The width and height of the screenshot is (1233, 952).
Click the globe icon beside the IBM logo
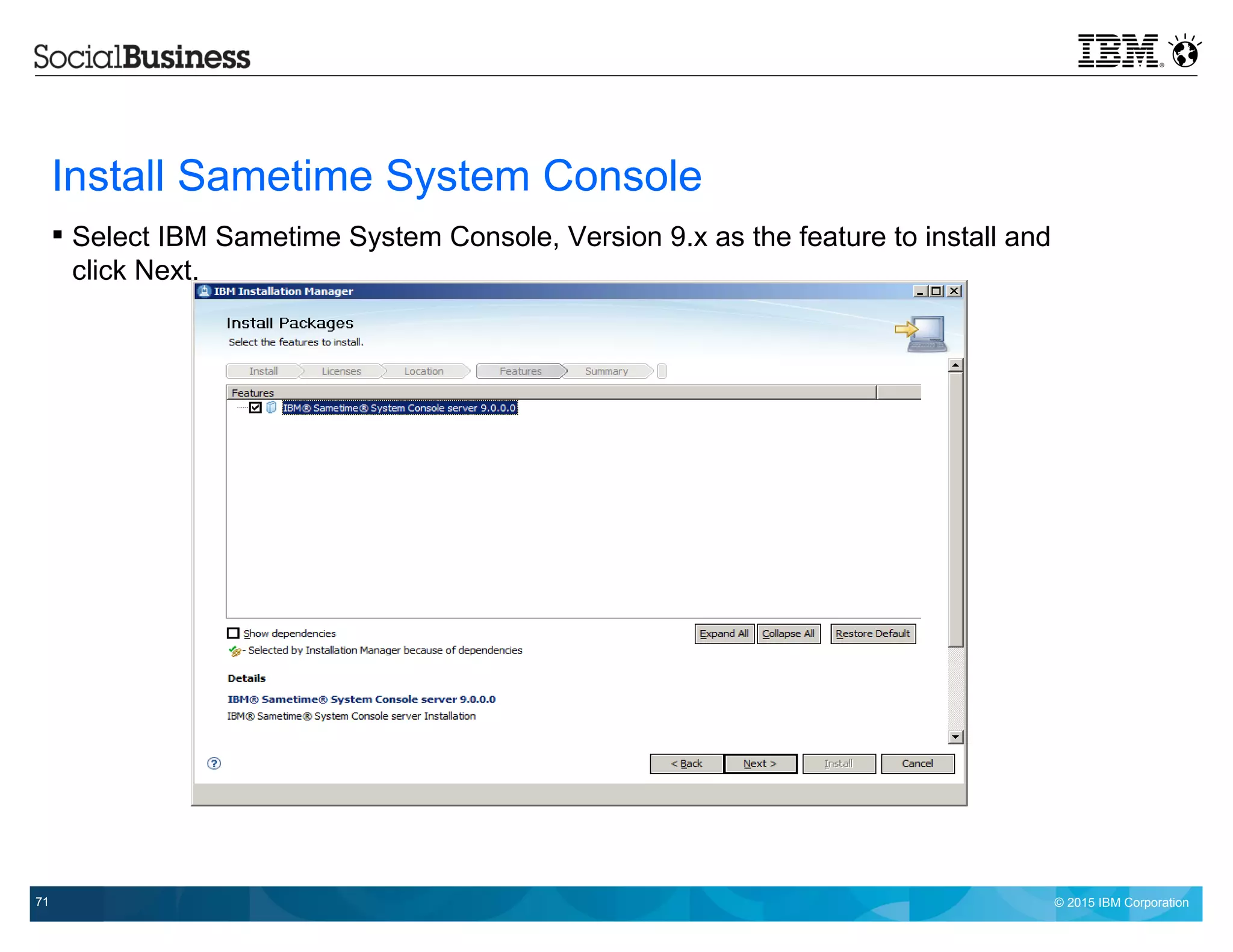coord(1185,51)
